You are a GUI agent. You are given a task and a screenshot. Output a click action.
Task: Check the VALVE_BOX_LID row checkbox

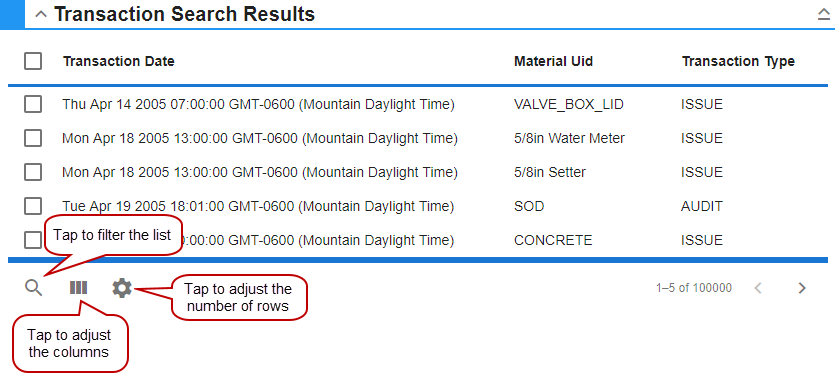pyautogui.click(x=33, y=104)
